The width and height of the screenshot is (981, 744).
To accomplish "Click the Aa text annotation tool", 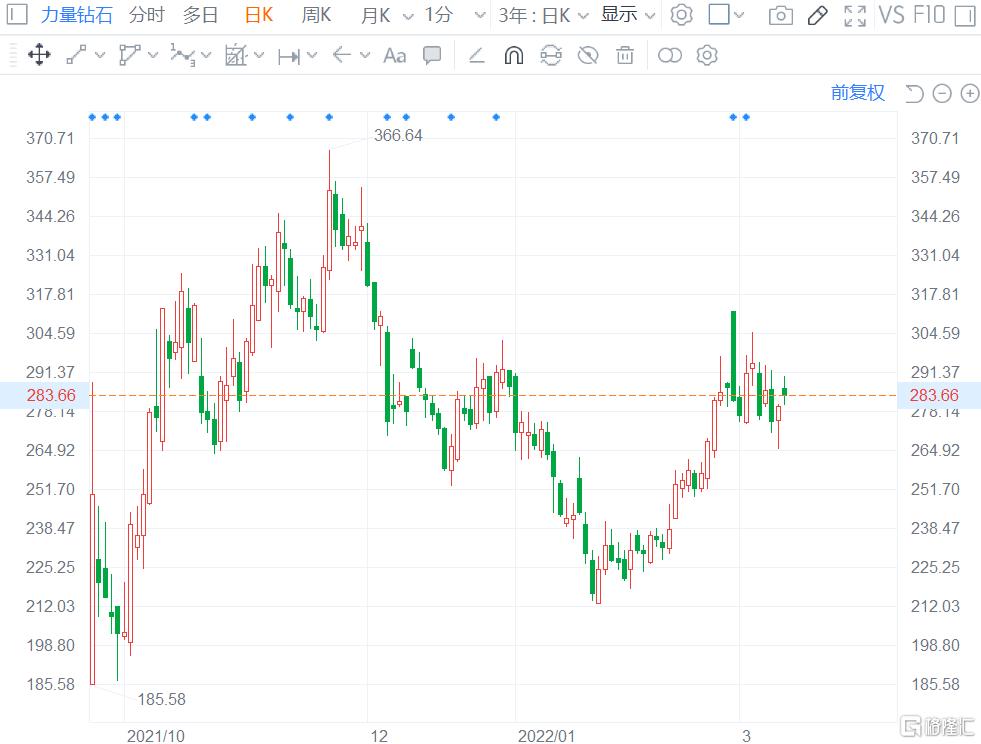I will (x=394, y=55).
